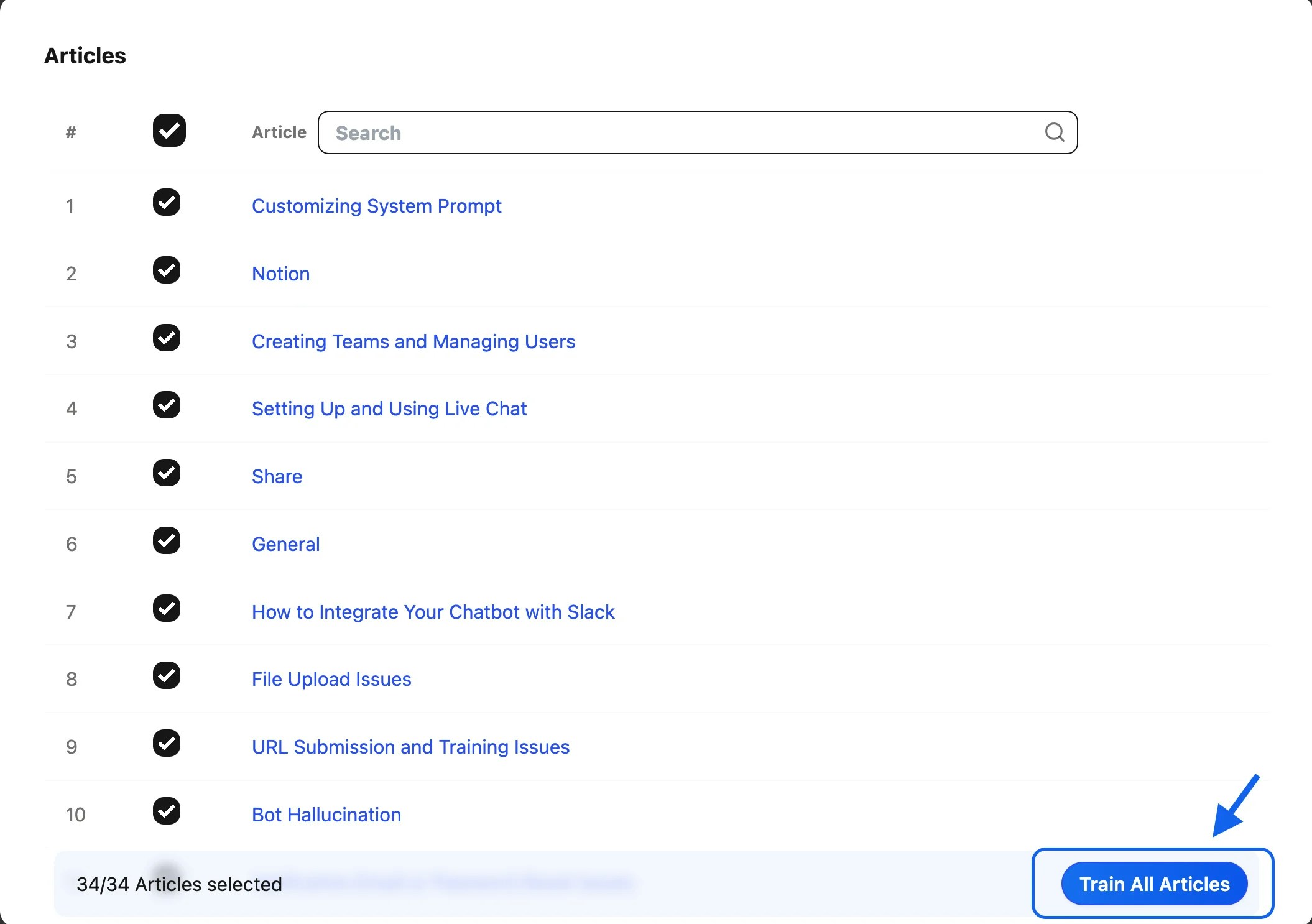
Task: Toggle the Creating Teams and Managing Users checkbox
Action: 166,338
